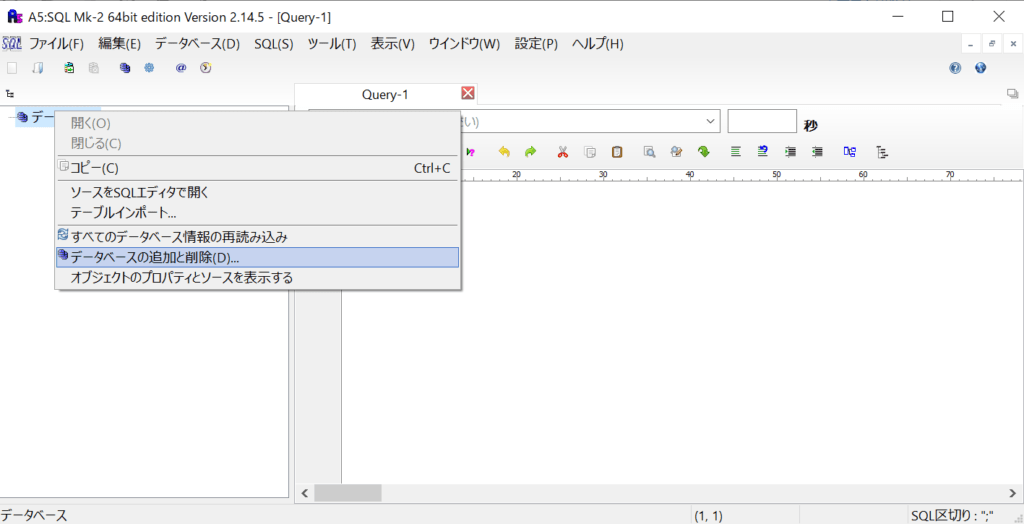Click the colorful table import/export icon

(x=69, y=67)
